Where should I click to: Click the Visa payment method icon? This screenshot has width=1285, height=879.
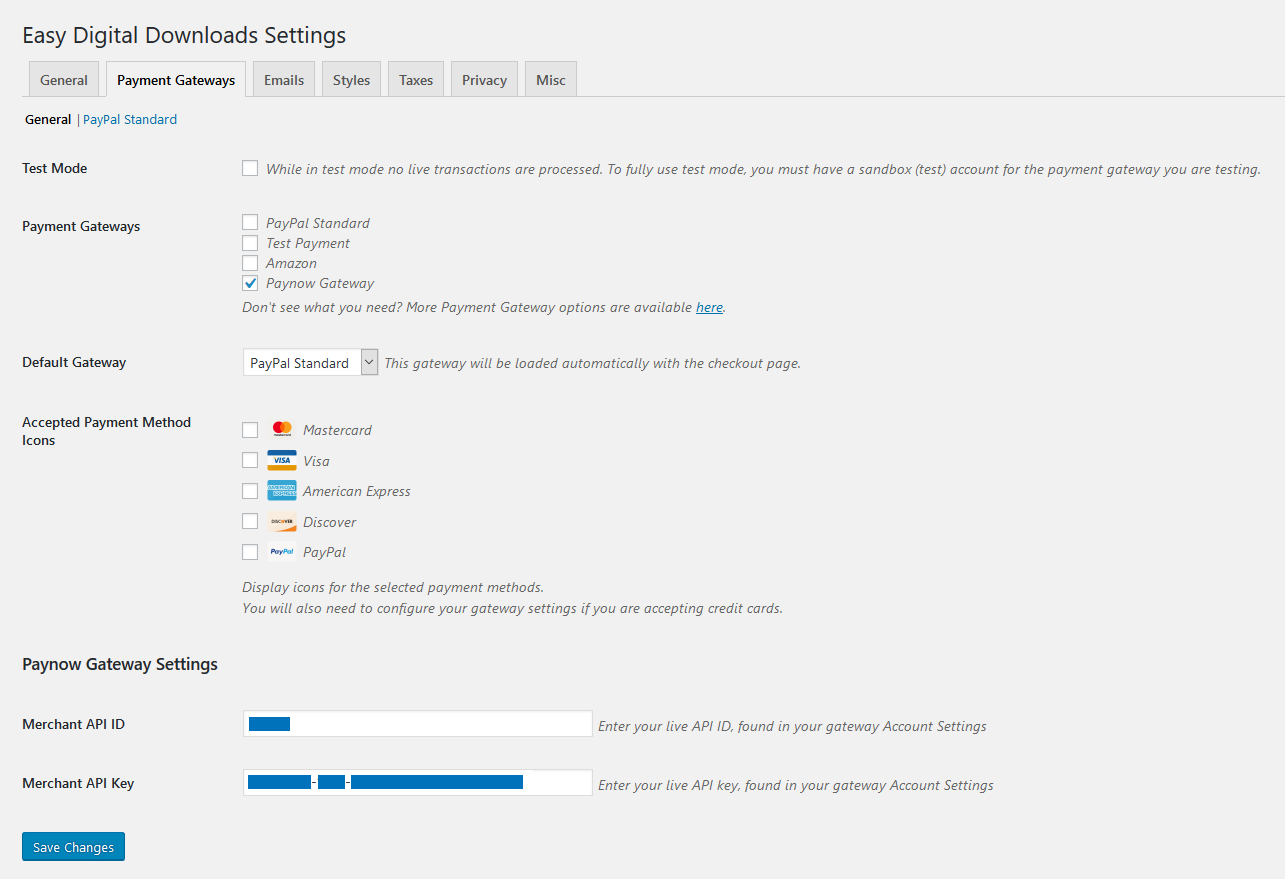282,460
